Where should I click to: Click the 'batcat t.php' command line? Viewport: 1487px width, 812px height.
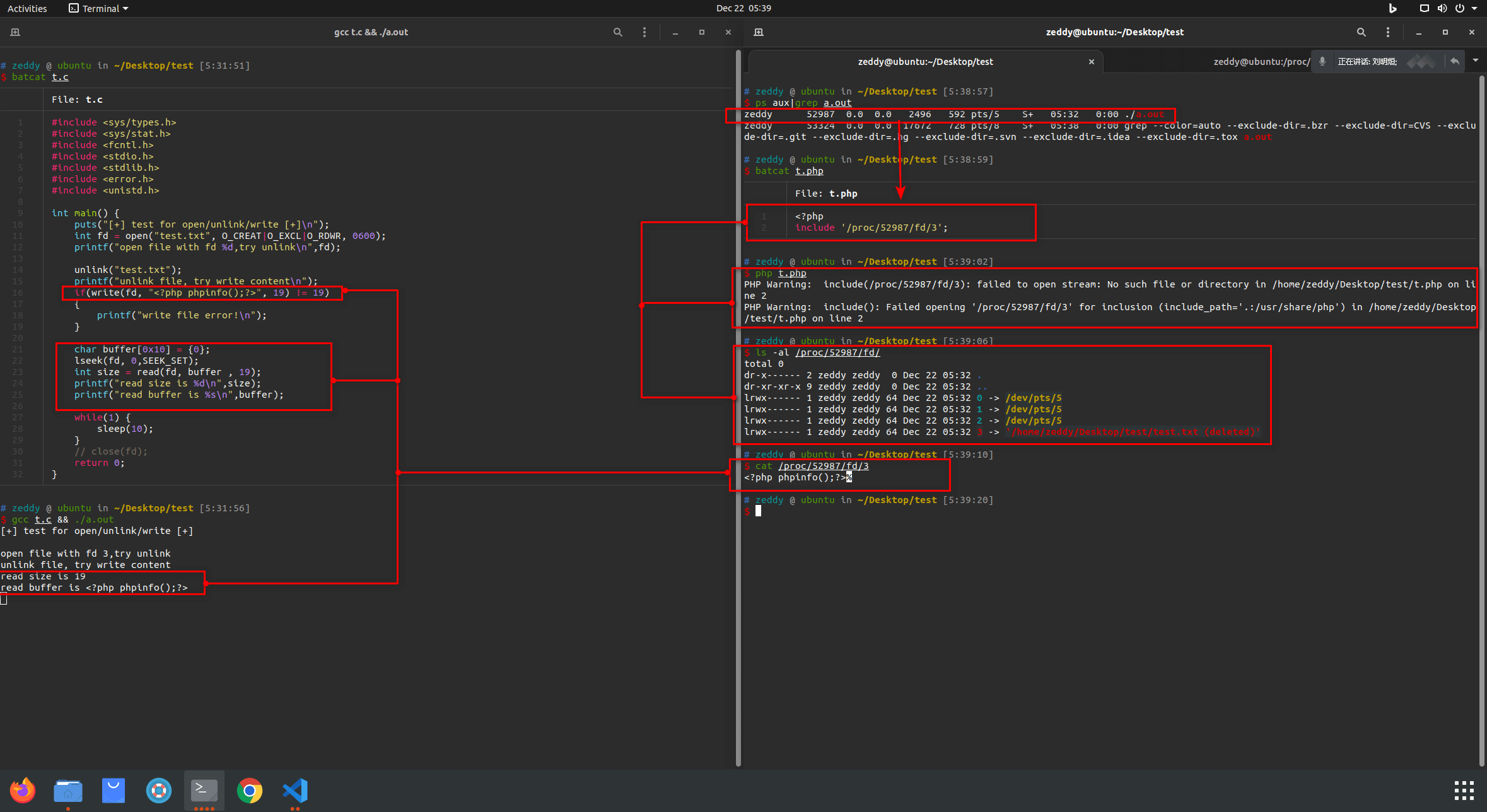[x=790, y=171]
